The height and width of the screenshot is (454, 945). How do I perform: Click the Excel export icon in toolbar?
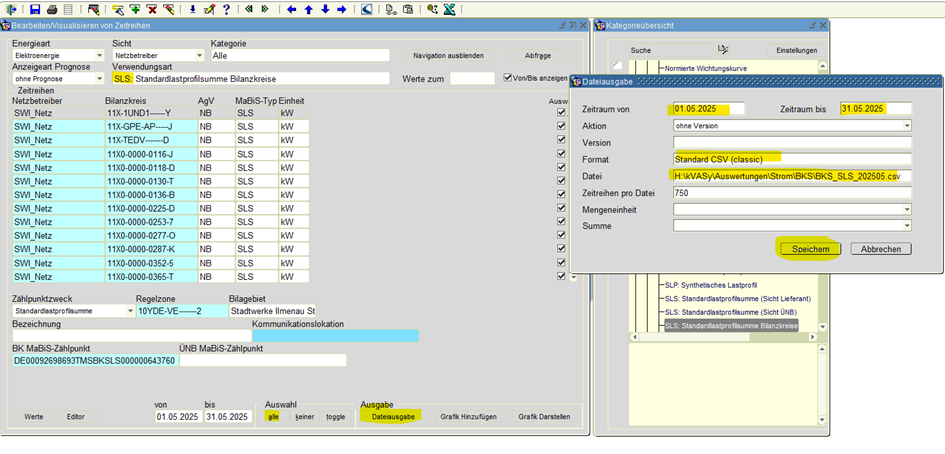point(450,9)
